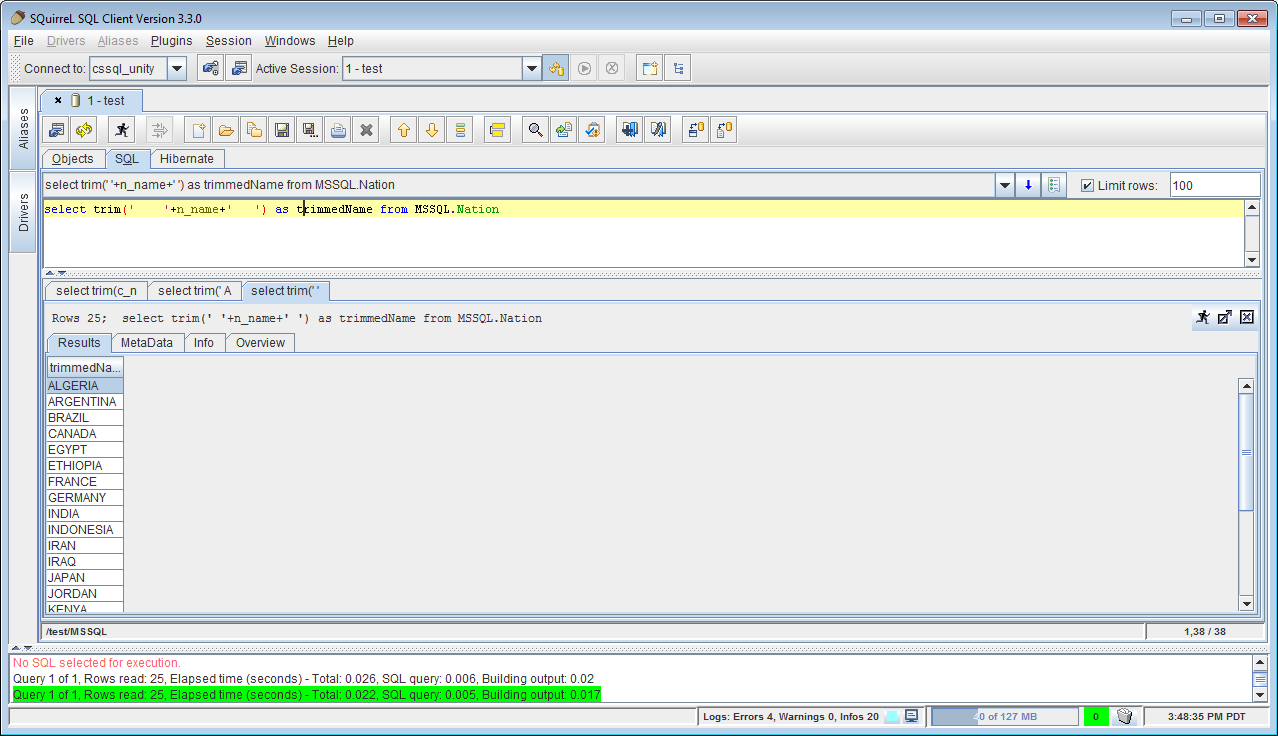1278x736 pixels.
Task: Expand the Active Session dropdown
Action: point(532,69)
